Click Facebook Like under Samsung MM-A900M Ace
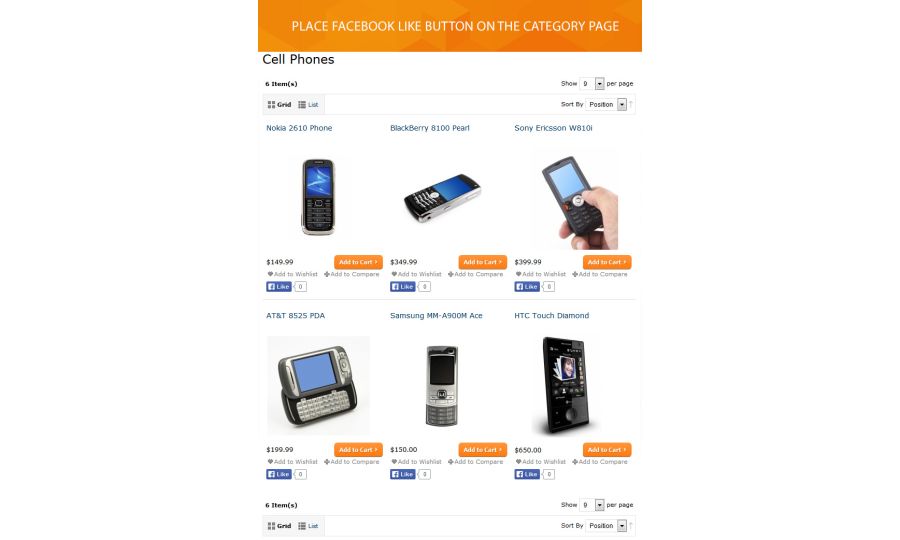The image size is (900, 540). 403,474
